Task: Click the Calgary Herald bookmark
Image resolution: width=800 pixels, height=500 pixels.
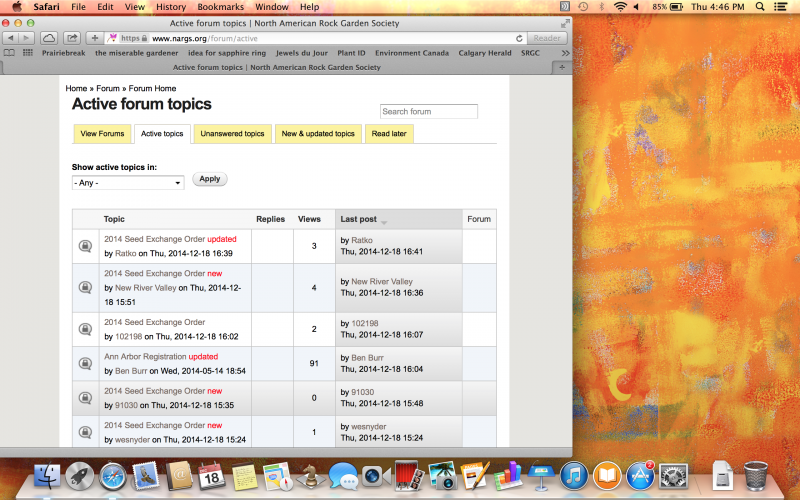Action: 491,53
